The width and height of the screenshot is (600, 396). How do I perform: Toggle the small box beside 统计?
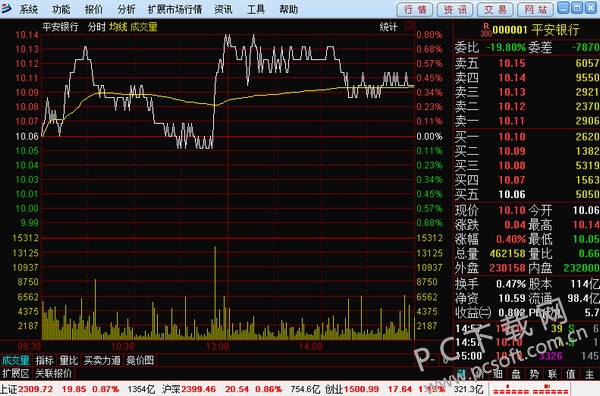409,26
